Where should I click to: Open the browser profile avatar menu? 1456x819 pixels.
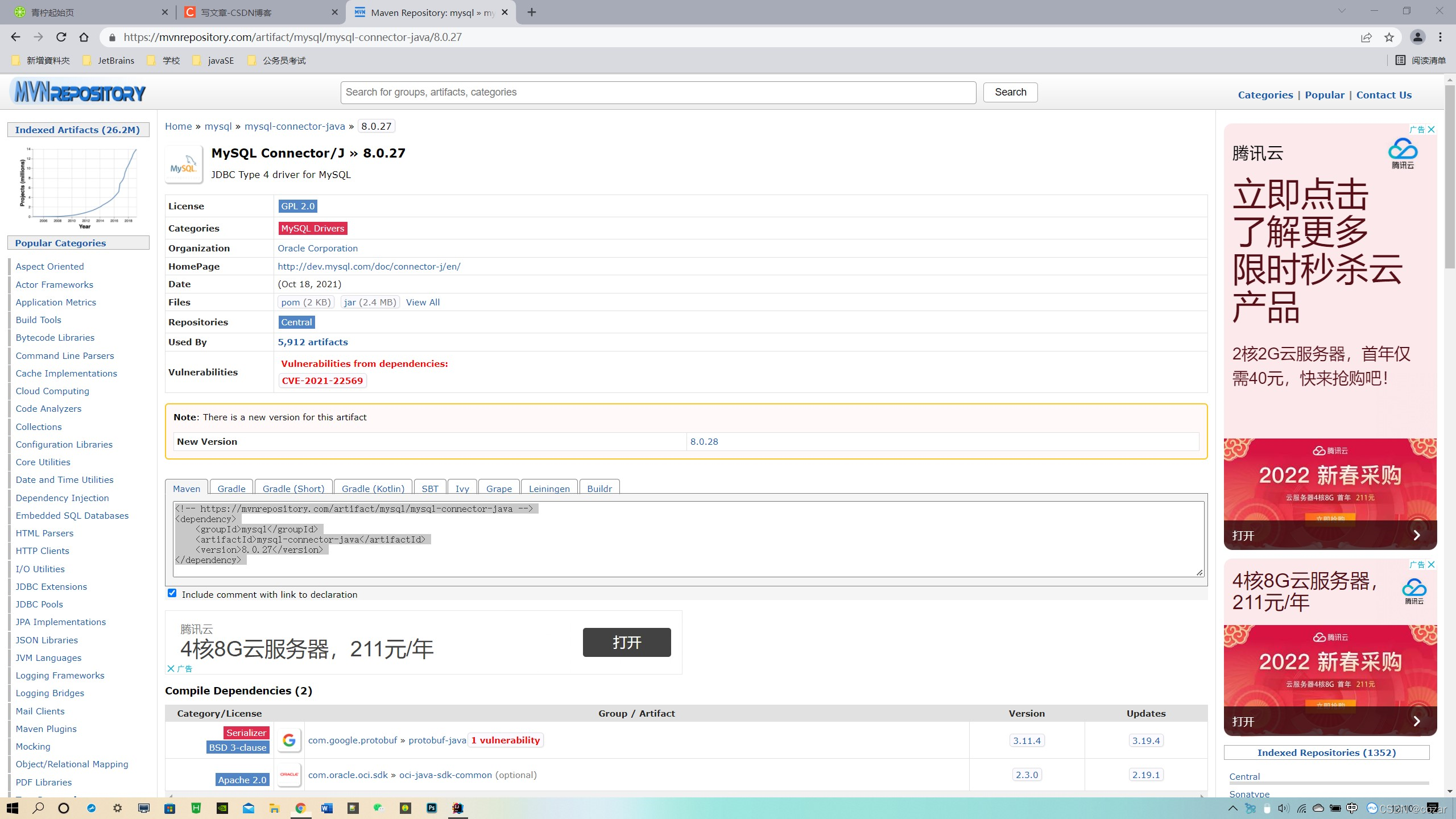pos(1417,37)
